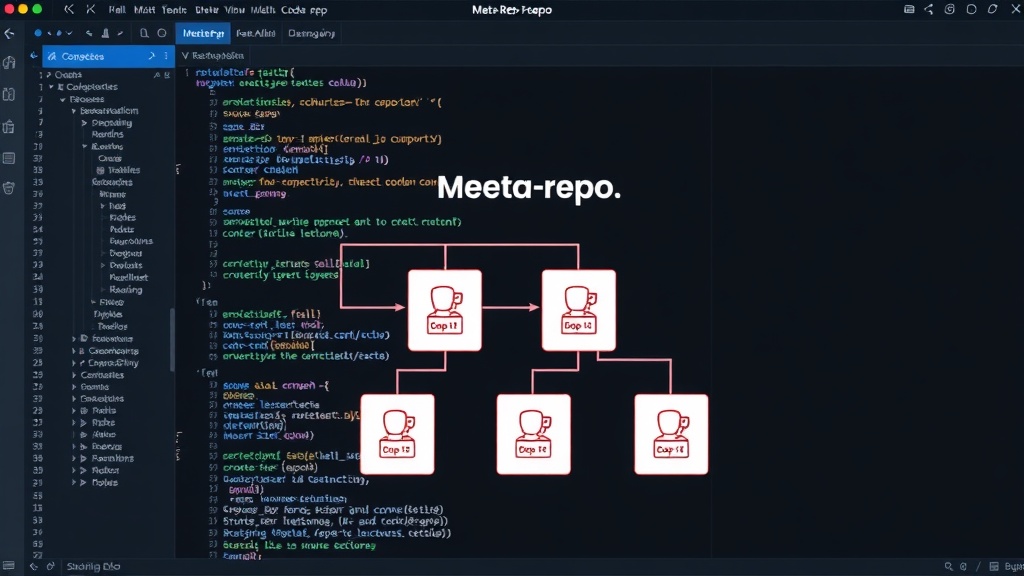Select the top-left cup node in the diagram
Image resolution: width=1024 pixels, height=576 pixels.
coord(445,310)
